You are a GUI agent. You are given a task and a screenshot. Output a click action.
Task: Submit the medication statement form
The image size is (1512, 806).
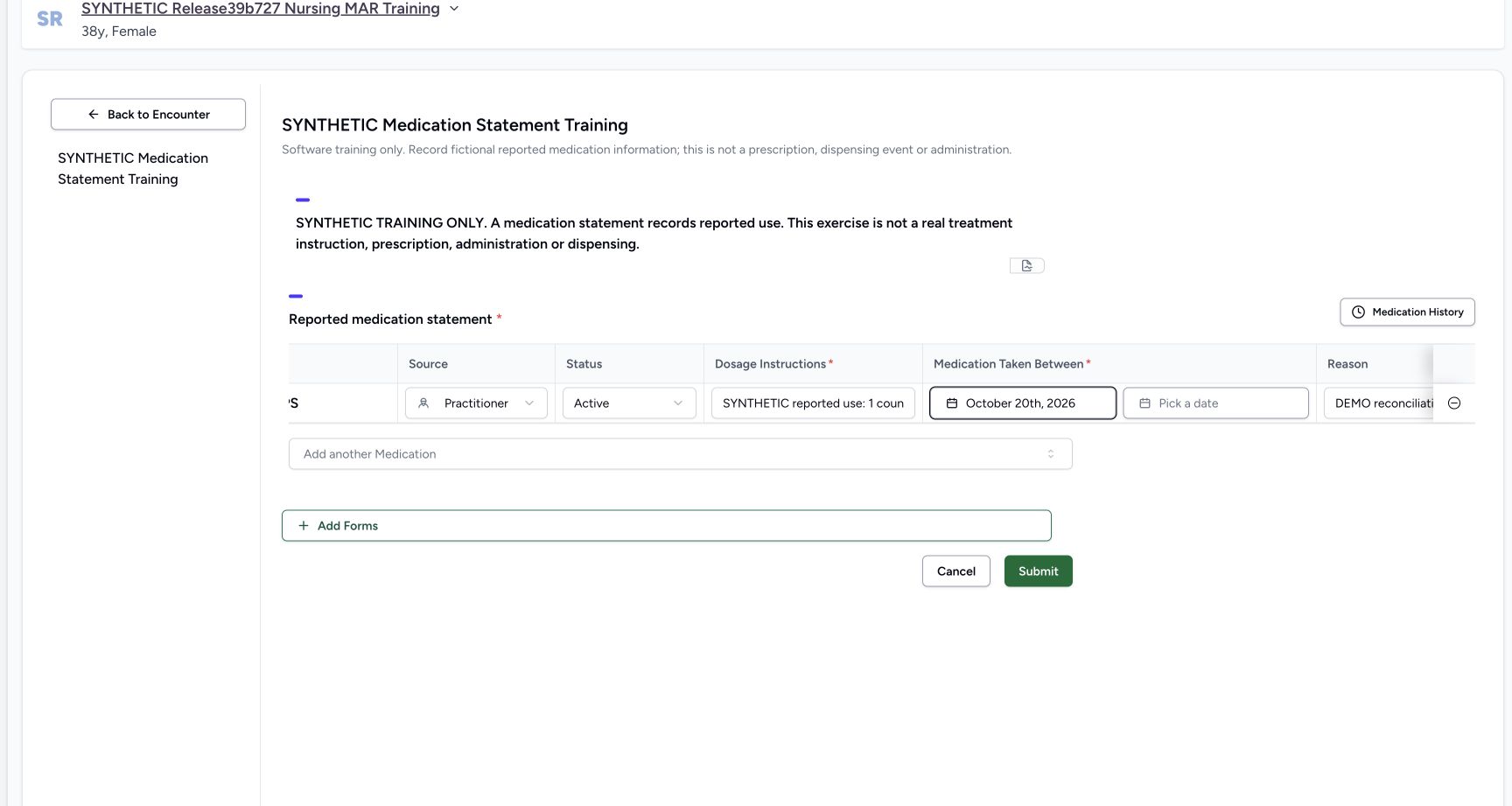(1039, 571)
